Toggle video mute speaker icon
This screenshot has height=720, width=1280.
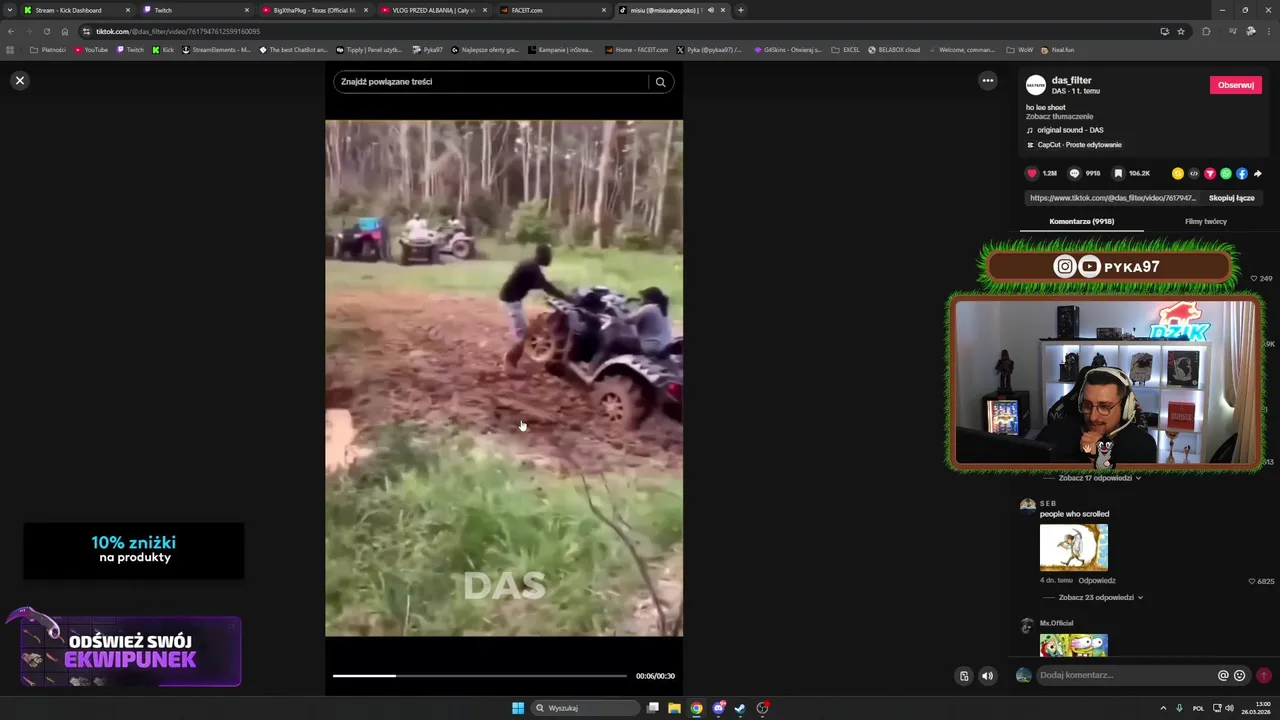pos(987,676)
